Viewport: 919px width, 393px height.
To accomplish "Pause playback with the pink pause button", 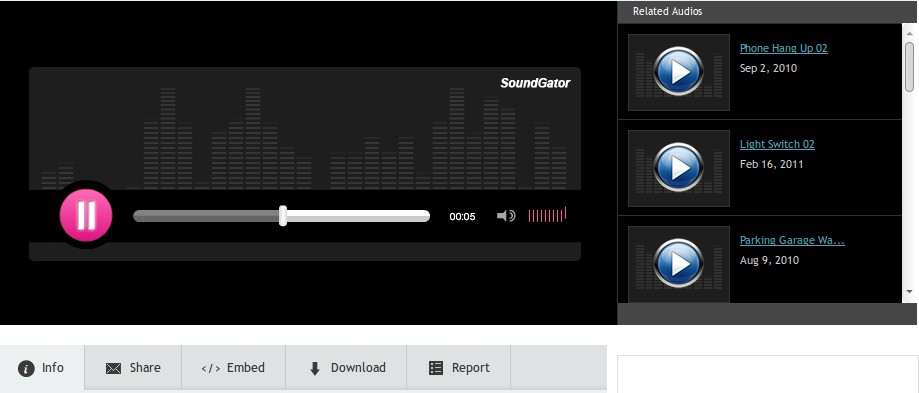I will (x=86, y=215).
